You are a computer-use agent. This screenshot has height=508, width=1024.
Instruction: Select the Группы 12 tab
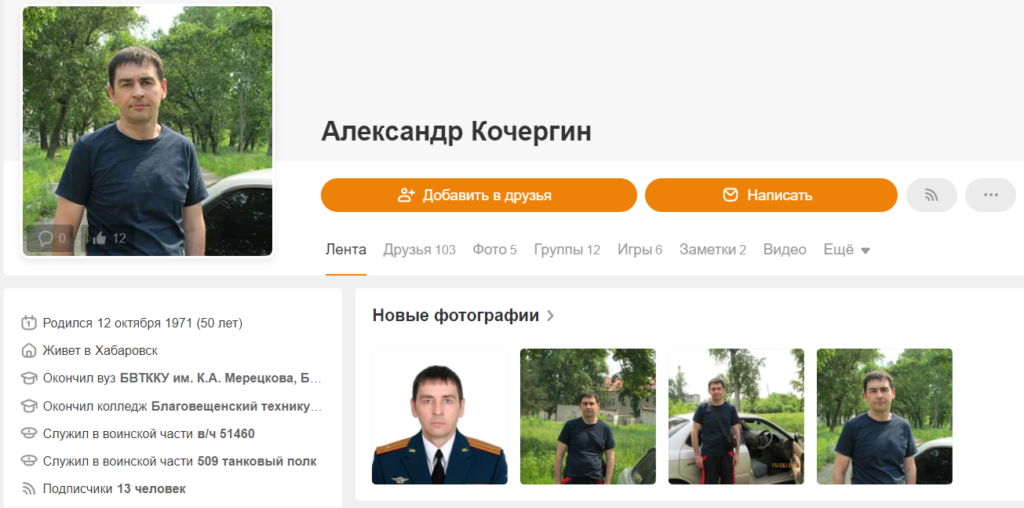567,250
